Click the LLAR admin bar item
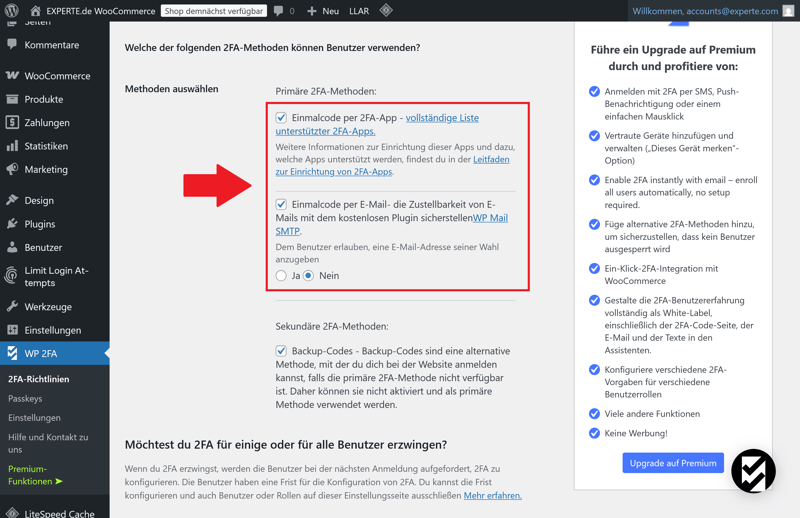 click(x=359, y=11)
